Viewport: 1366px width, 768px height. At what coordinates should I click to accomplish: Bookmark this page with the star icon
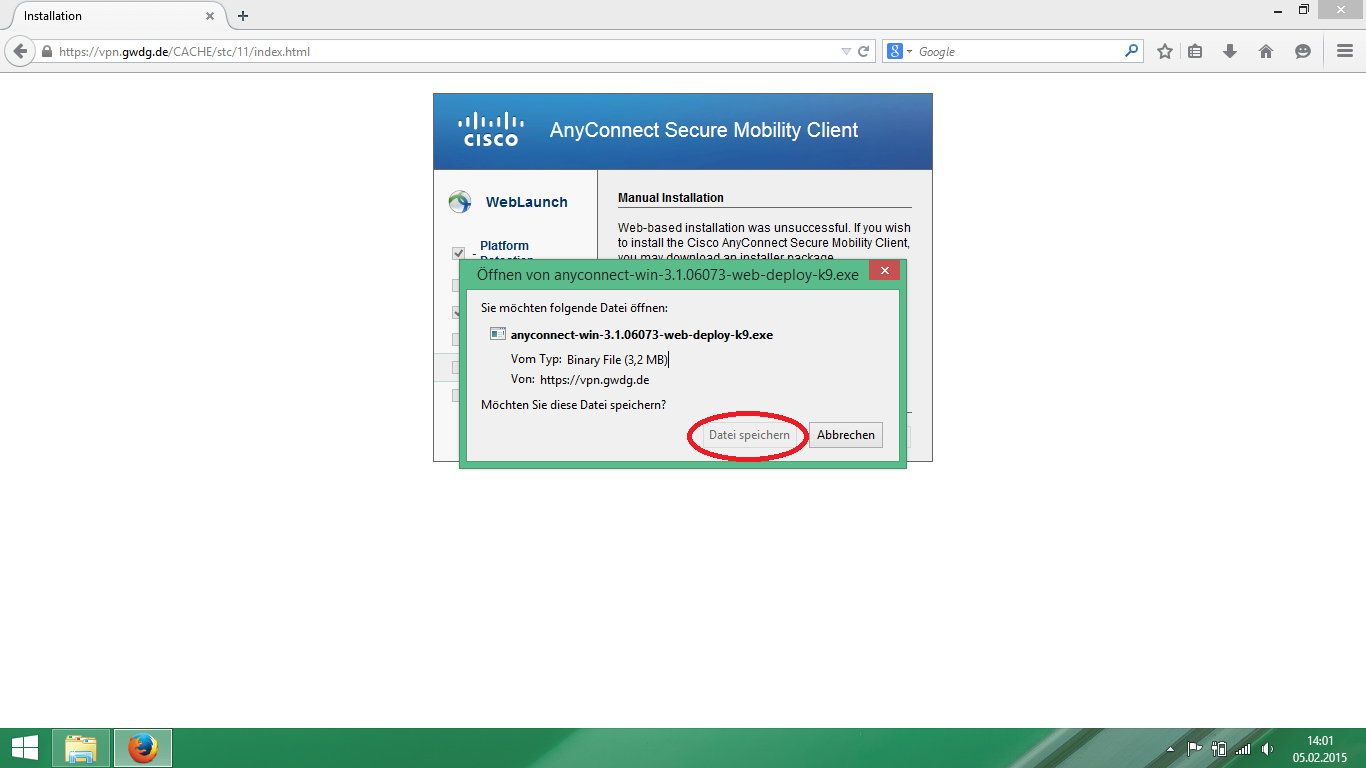click(x=1164, y=51)
